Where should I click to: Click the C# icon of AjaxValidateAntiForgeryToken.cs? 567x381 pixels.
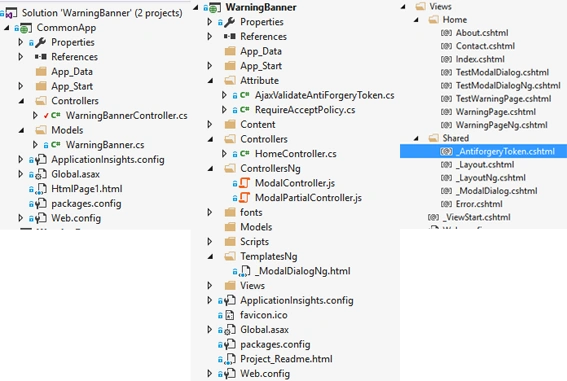click(245, 95)
